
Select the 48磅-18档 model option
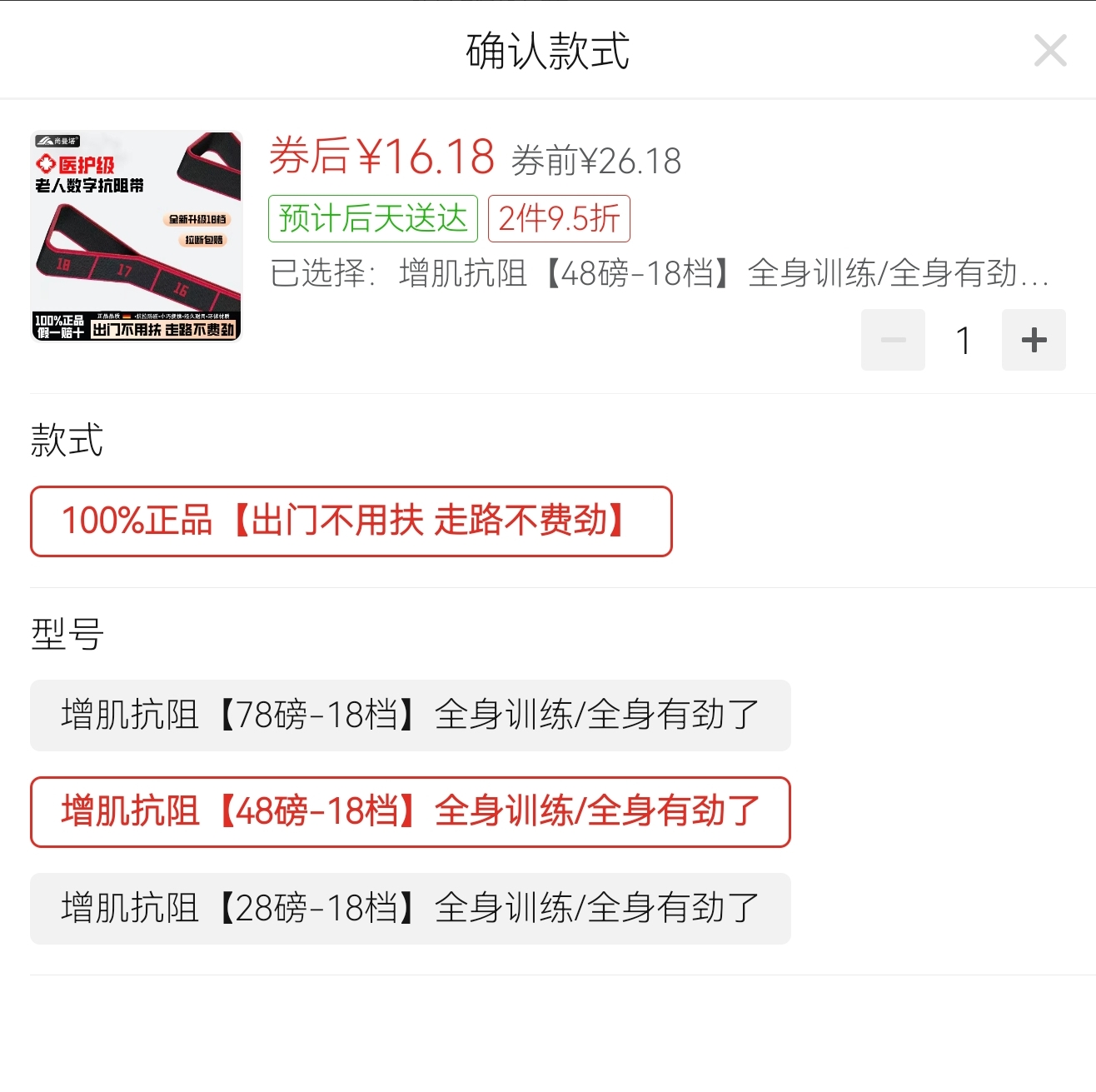click(411, 812)
